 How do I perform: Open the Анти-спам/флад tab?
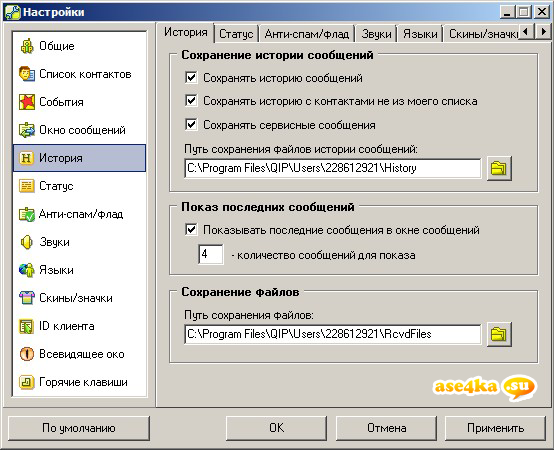point(307,34)
